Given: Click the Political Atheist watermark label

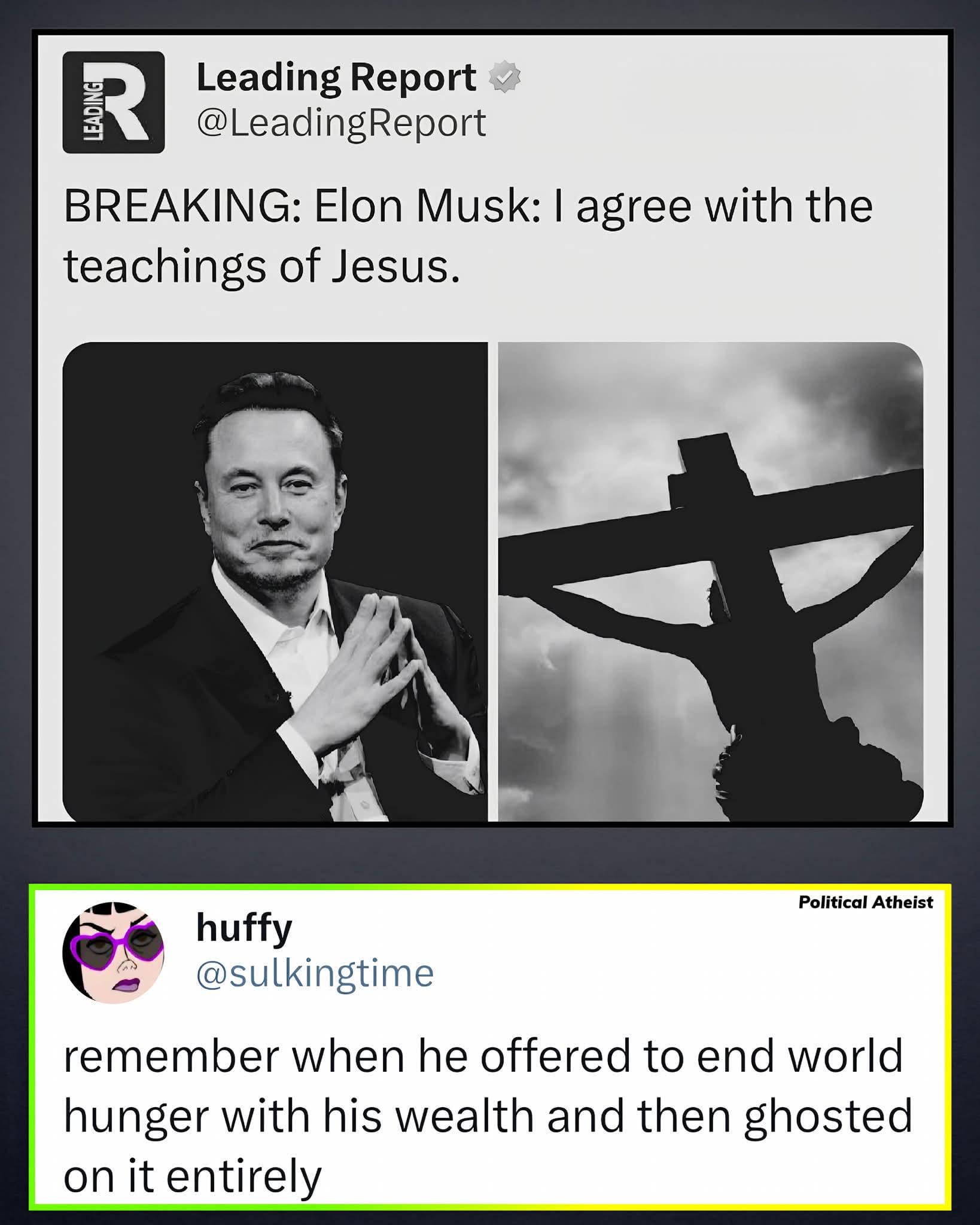Looking at the screenshot, I should 865,902.
